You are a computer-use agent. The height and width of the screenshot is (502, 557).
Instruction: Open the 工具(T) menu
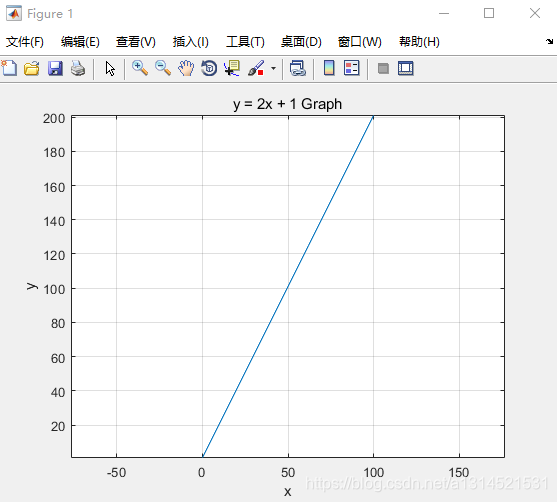[x=245, y=42]
